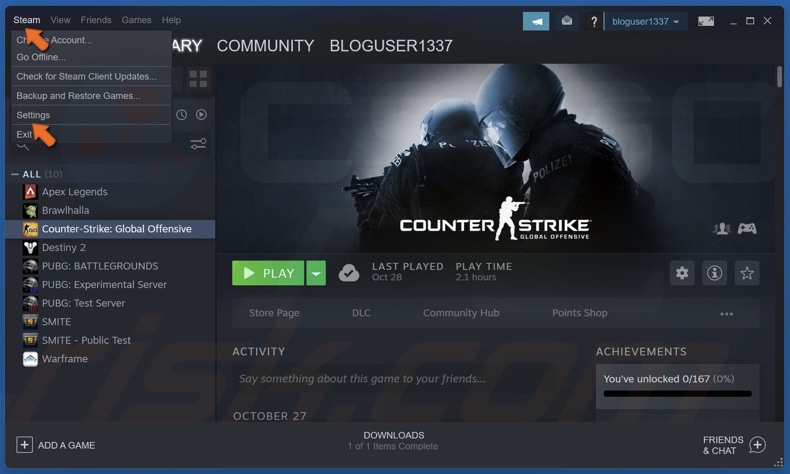Click the Brawlhalla game icon
The width and height of the screenshot is (790, 474).
coord(30,211)
